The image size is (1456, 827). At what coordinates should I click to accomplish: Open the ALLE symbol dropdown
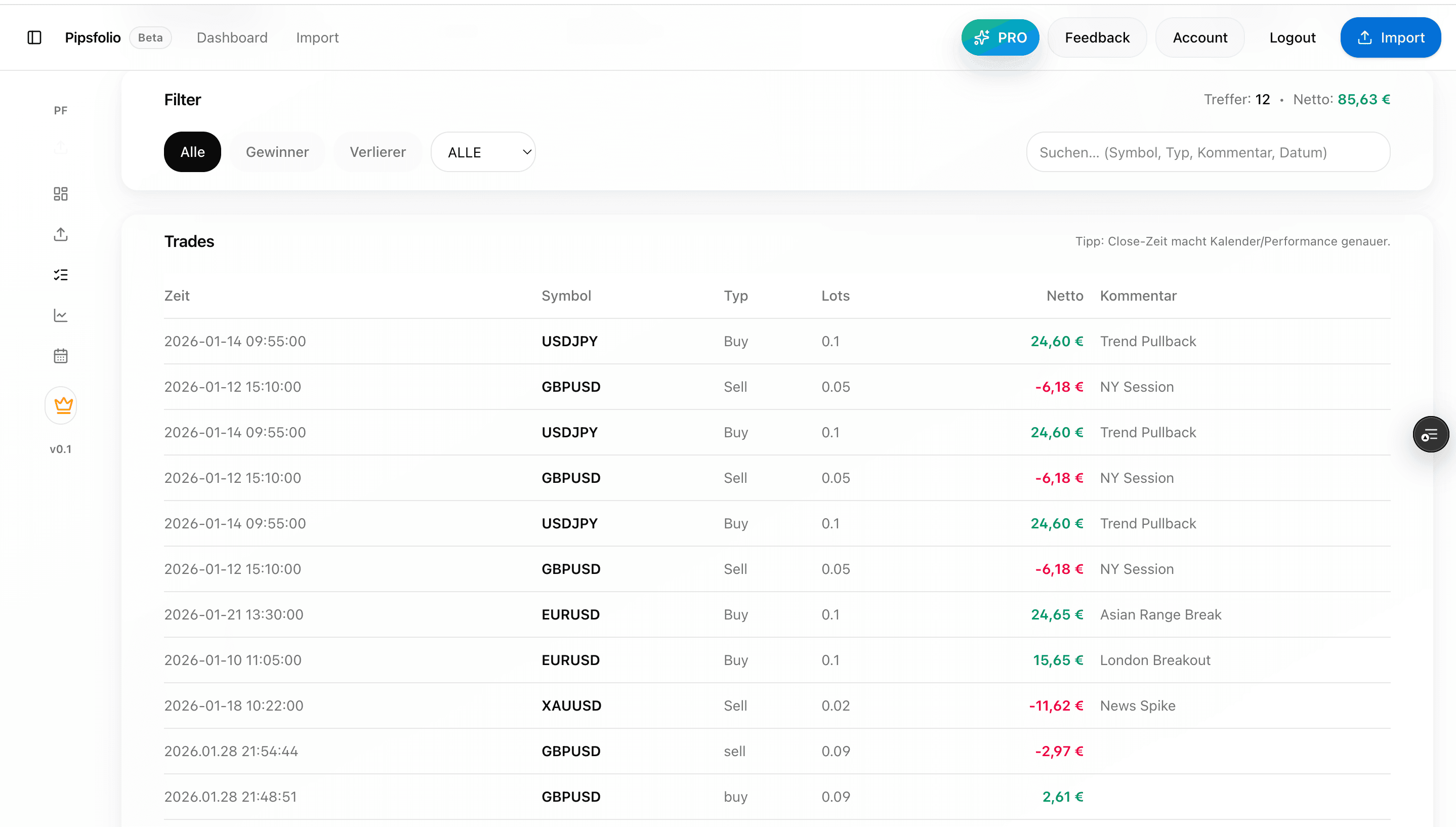[483, 152]
